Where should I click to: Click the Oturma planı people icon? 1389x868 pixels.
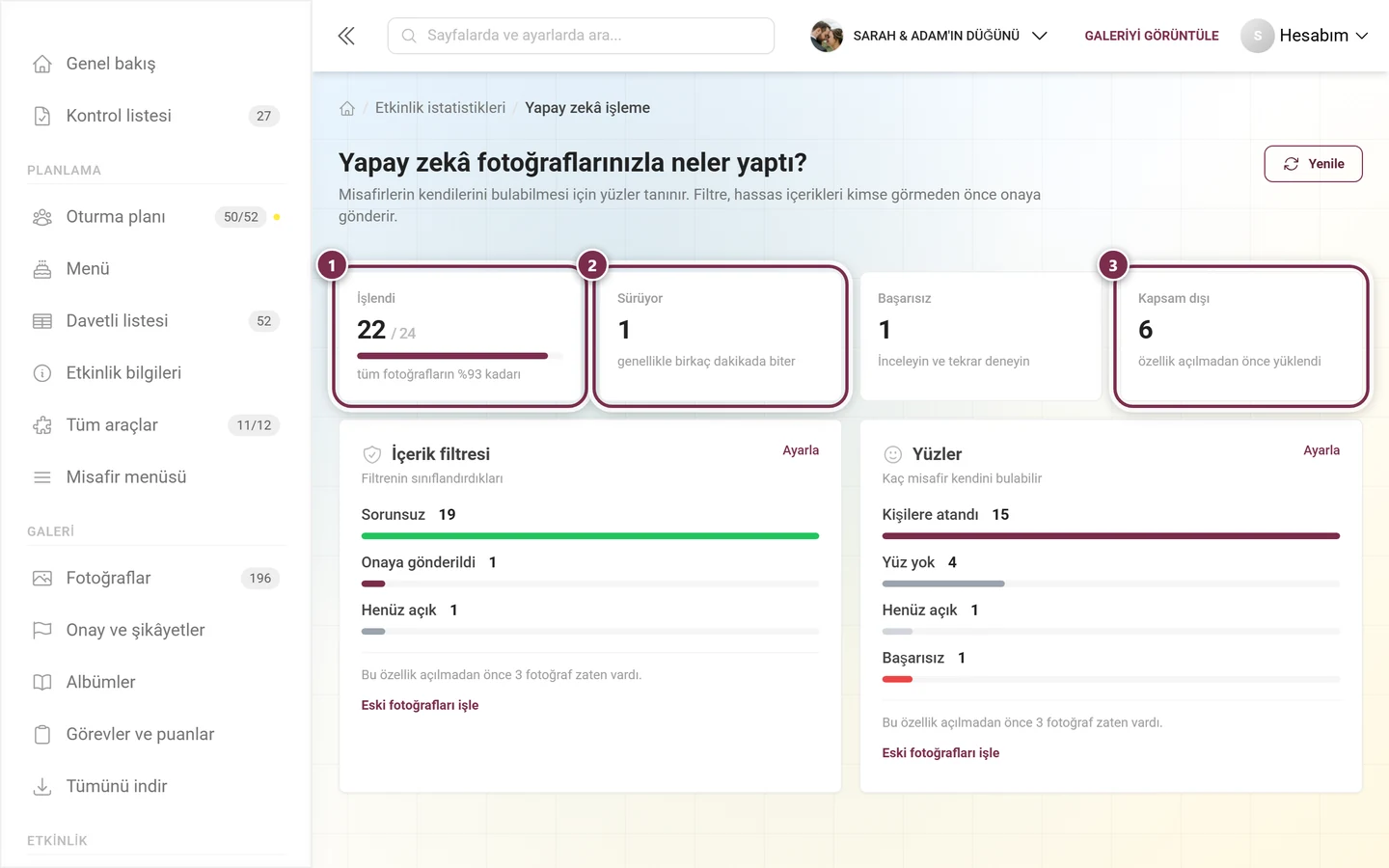42,217
